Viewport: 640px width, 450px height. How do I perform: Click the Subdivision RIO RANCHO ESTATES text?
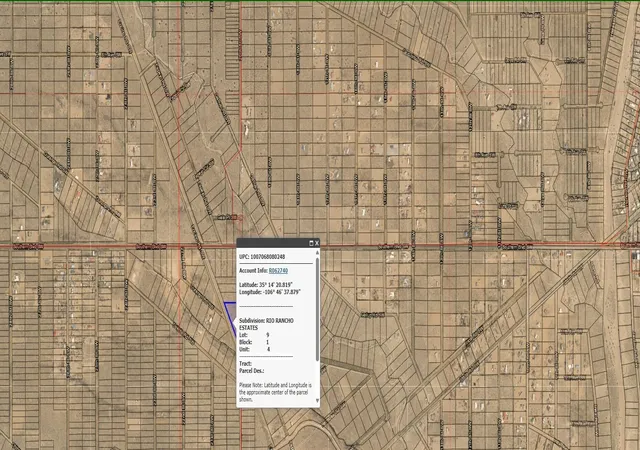[266, 324]
